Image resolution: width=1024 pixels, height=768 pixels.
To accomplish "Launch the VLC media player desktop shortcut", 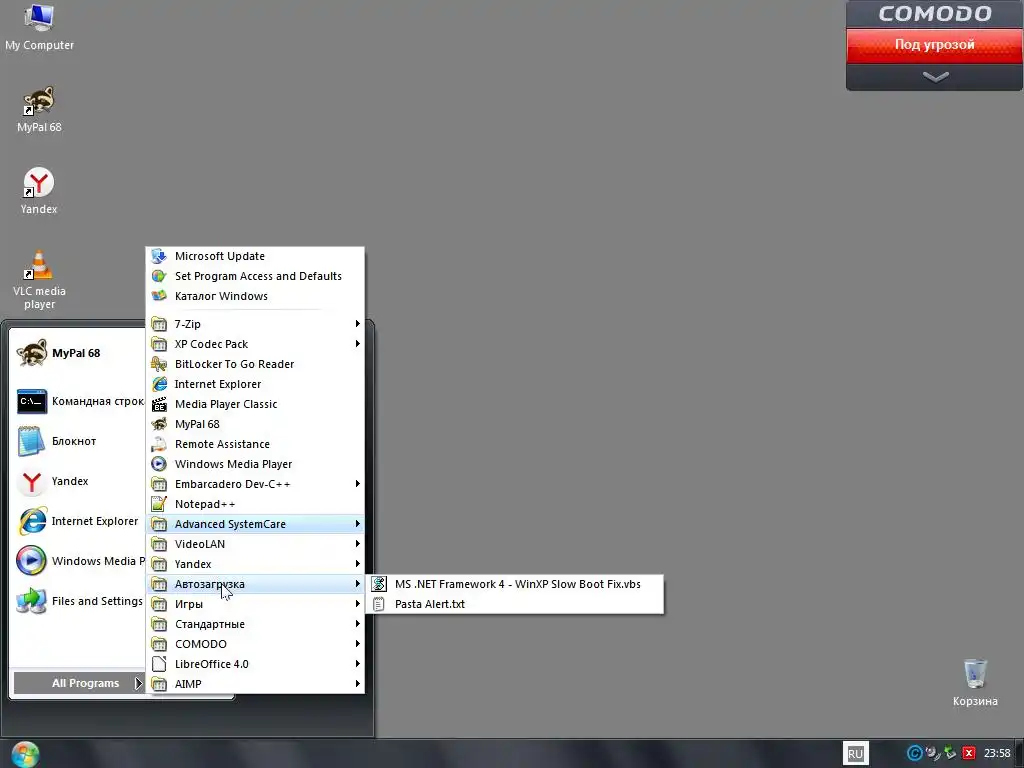I will (x=39, y=280).
